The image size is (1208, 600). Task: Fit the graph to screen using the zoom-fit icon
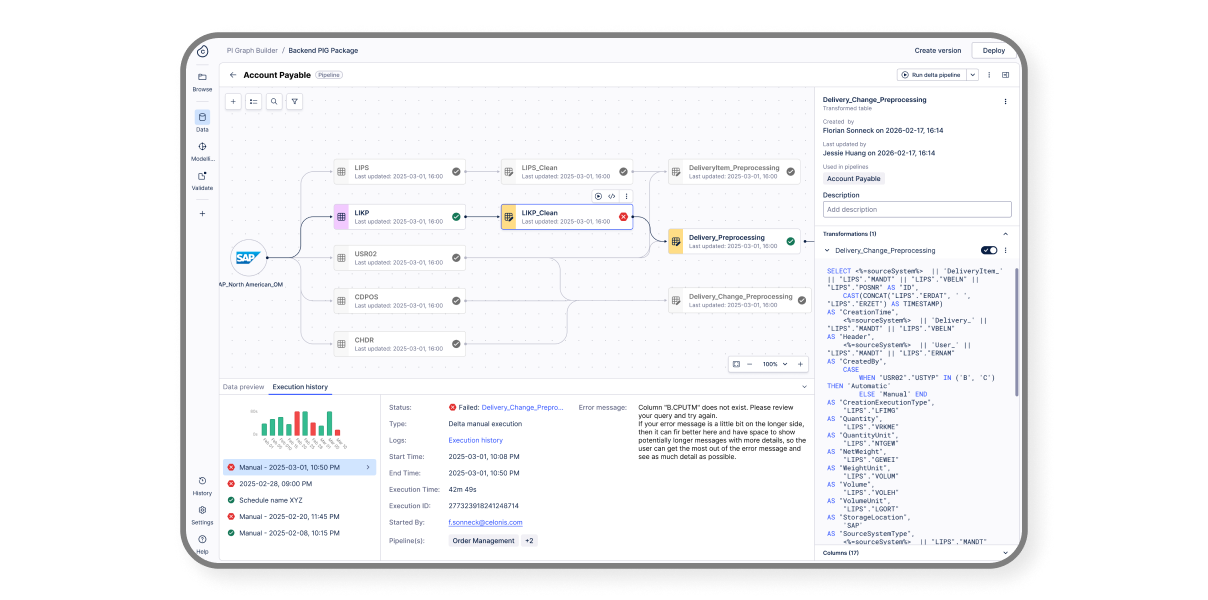click(x=737, y=364)
